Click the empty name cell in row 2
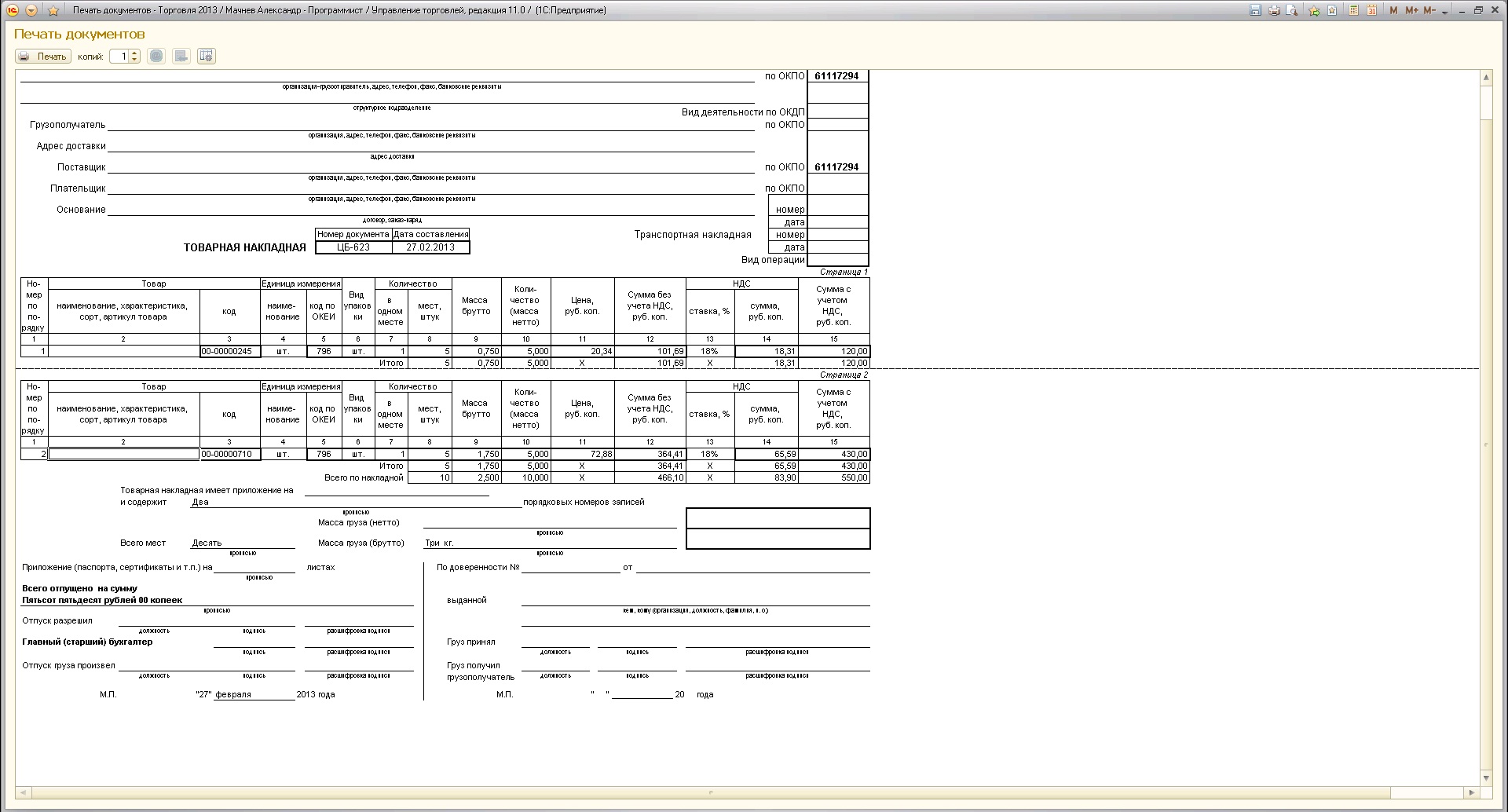The width and height of the screenshot is (1508, 812). coord(124,454)
